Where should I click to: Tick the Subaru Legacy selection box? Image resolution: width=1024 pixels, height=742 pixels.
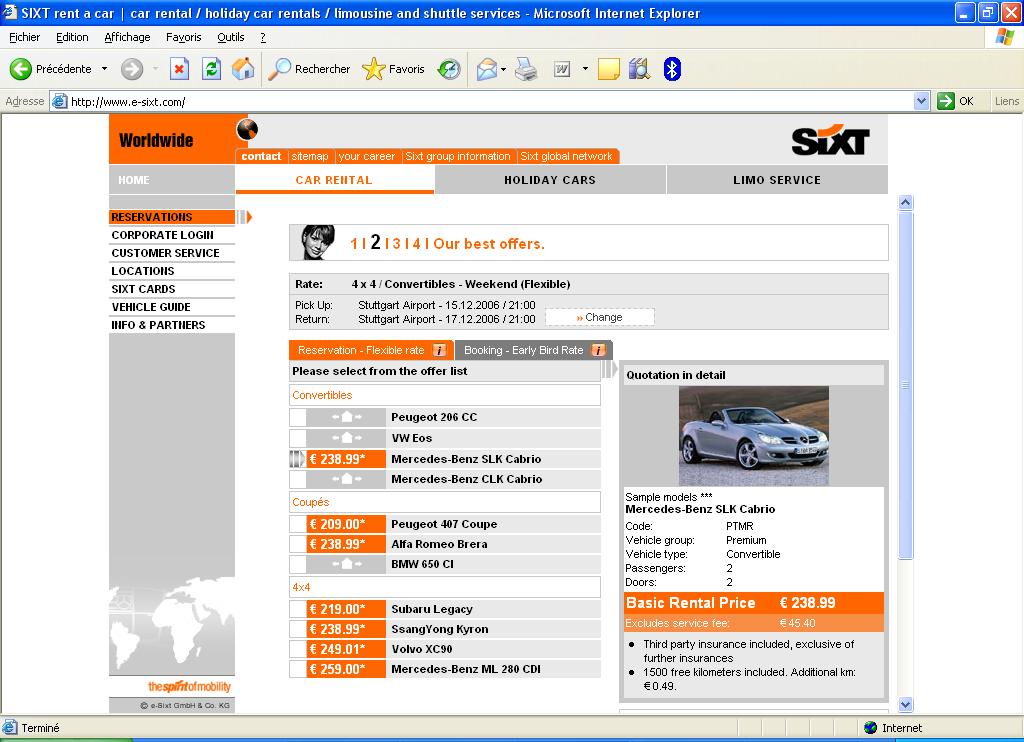pyautogui.click(x=298, y=609)
